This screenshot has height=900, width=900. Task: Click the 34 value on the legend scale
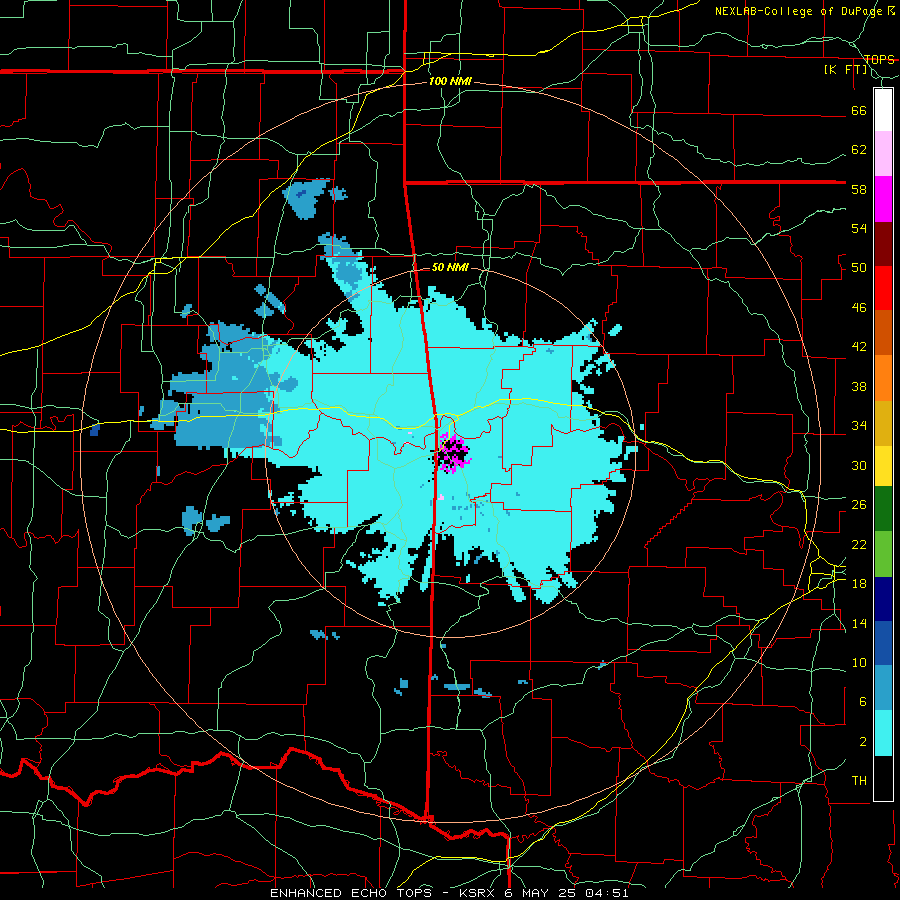(859, 426)
